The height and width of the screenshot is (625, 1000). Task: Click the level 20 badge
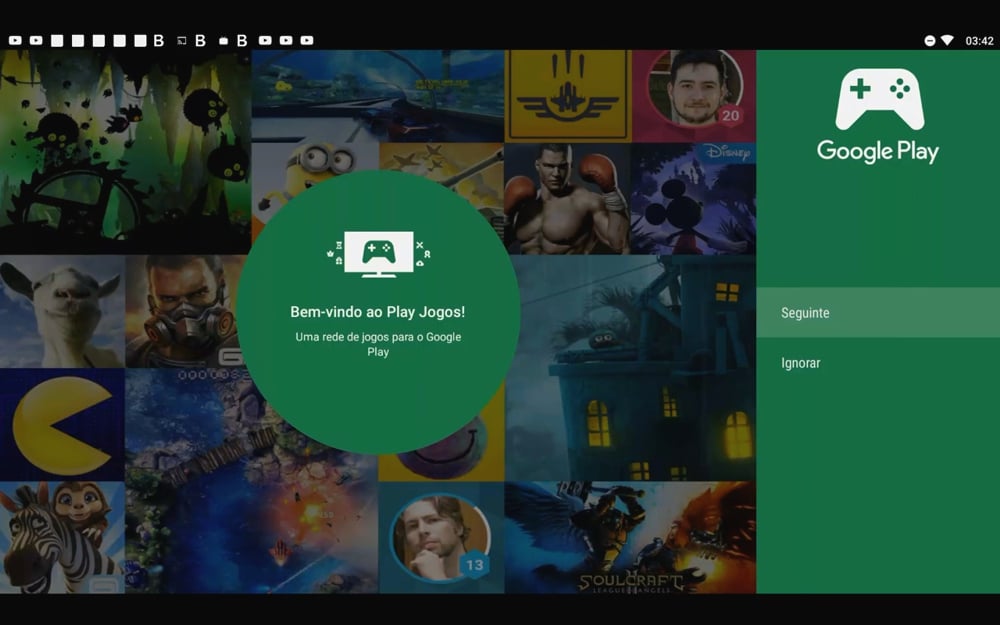(730, 115)
